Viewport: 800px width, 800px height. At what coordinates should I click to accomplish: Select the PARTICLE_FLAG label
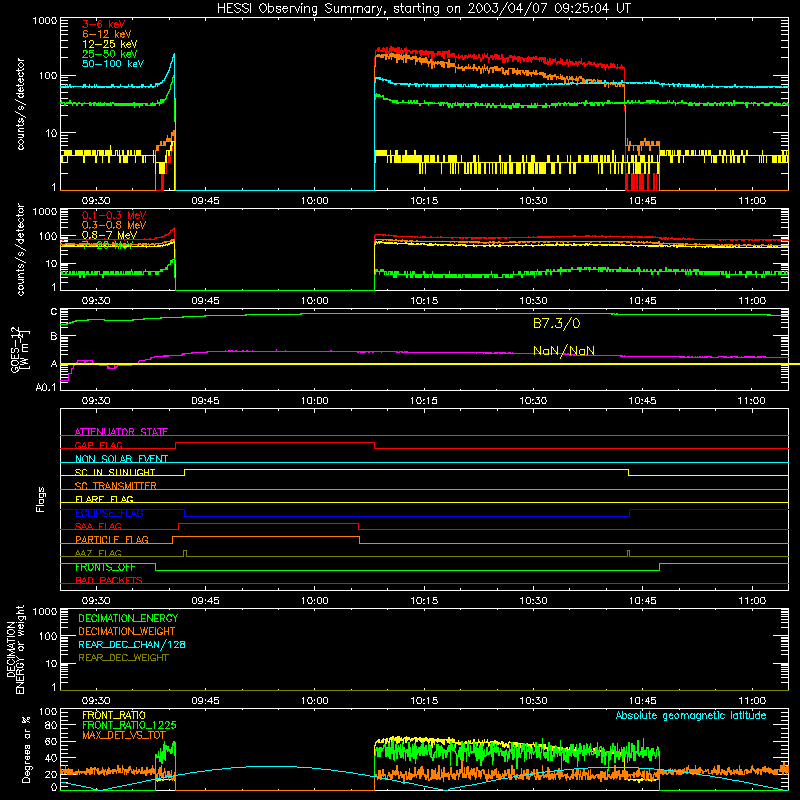click(112, 540)
